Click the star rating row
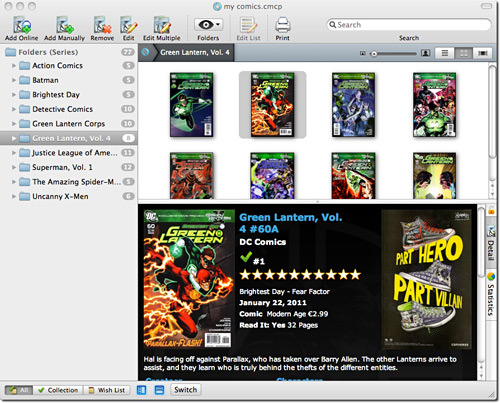Screen dimensions: 500x403 coord(300,275)
